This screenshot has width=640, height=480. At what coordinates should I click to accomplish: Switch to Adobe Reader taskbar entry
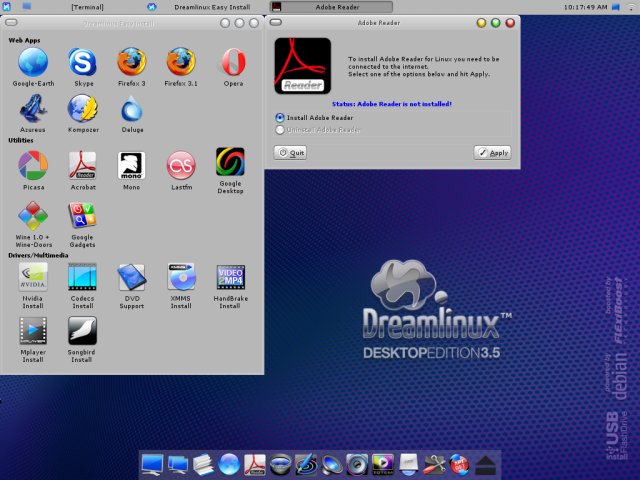[x=331, y=7]
